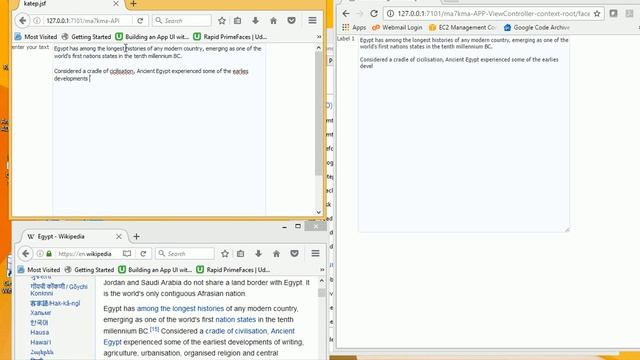Bookmark the Wikipedia page
The width and height of the screenshot is (640, 360).
click(x=225, y=253)
